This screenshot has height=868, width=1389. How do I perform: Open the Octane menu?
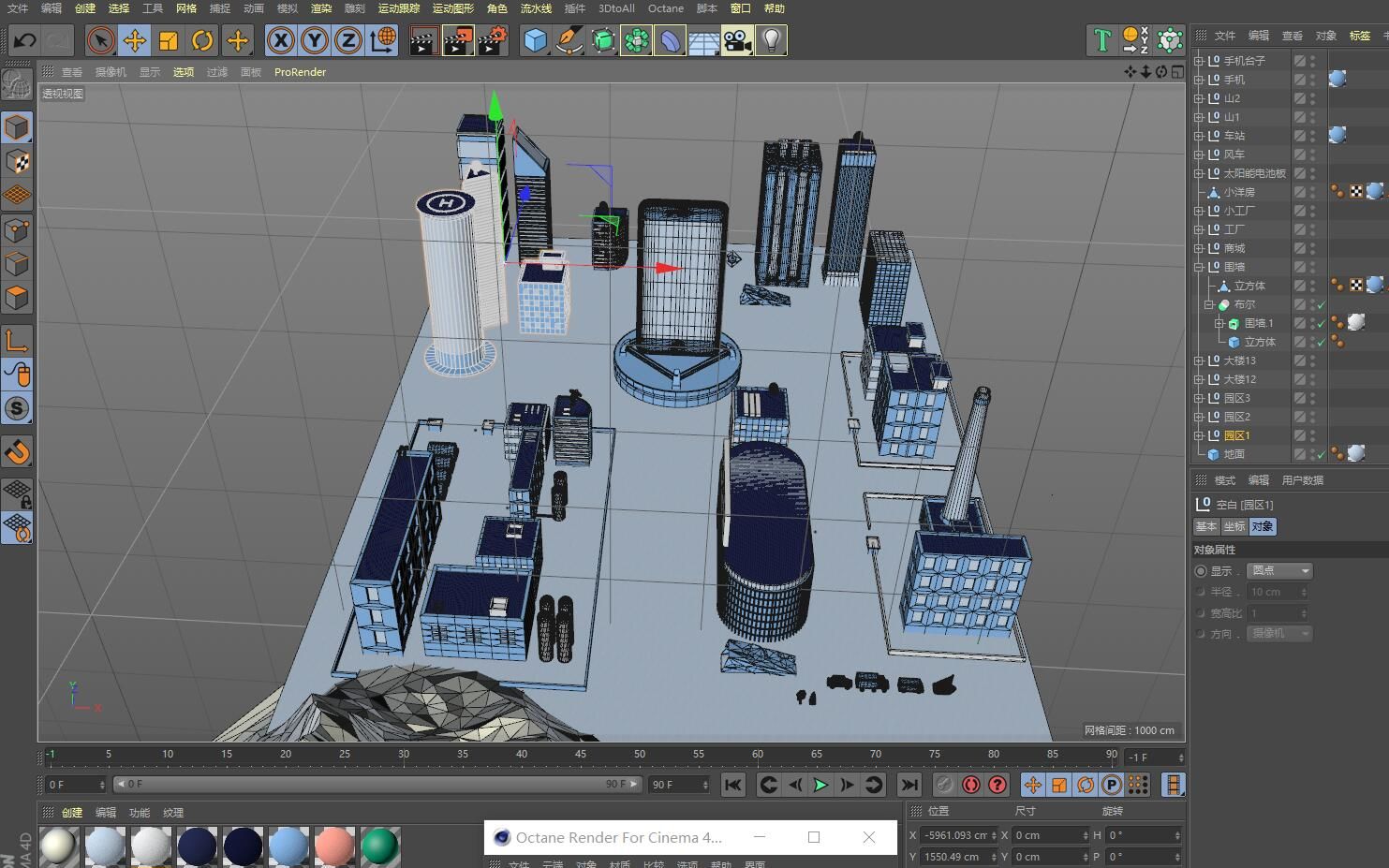pos(665,8)
